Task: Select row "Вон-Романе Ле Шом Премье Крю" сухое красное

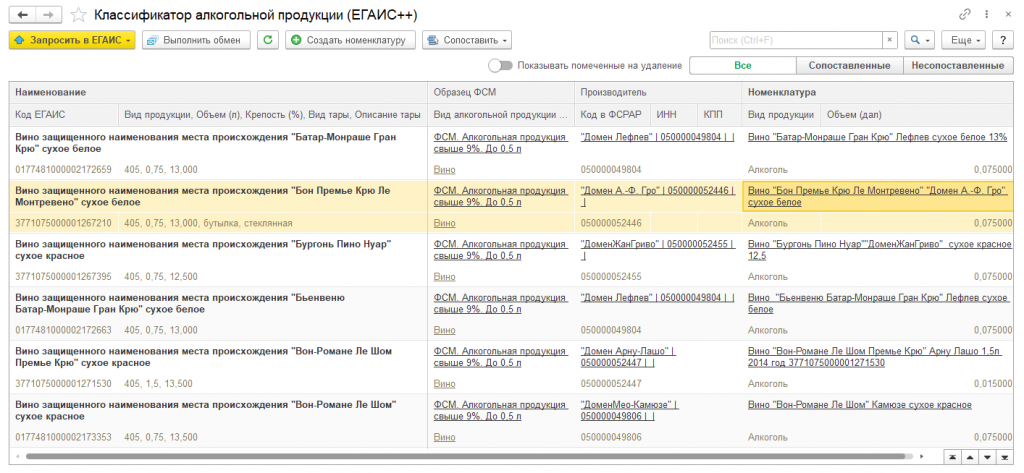Action: click(219, 357)
